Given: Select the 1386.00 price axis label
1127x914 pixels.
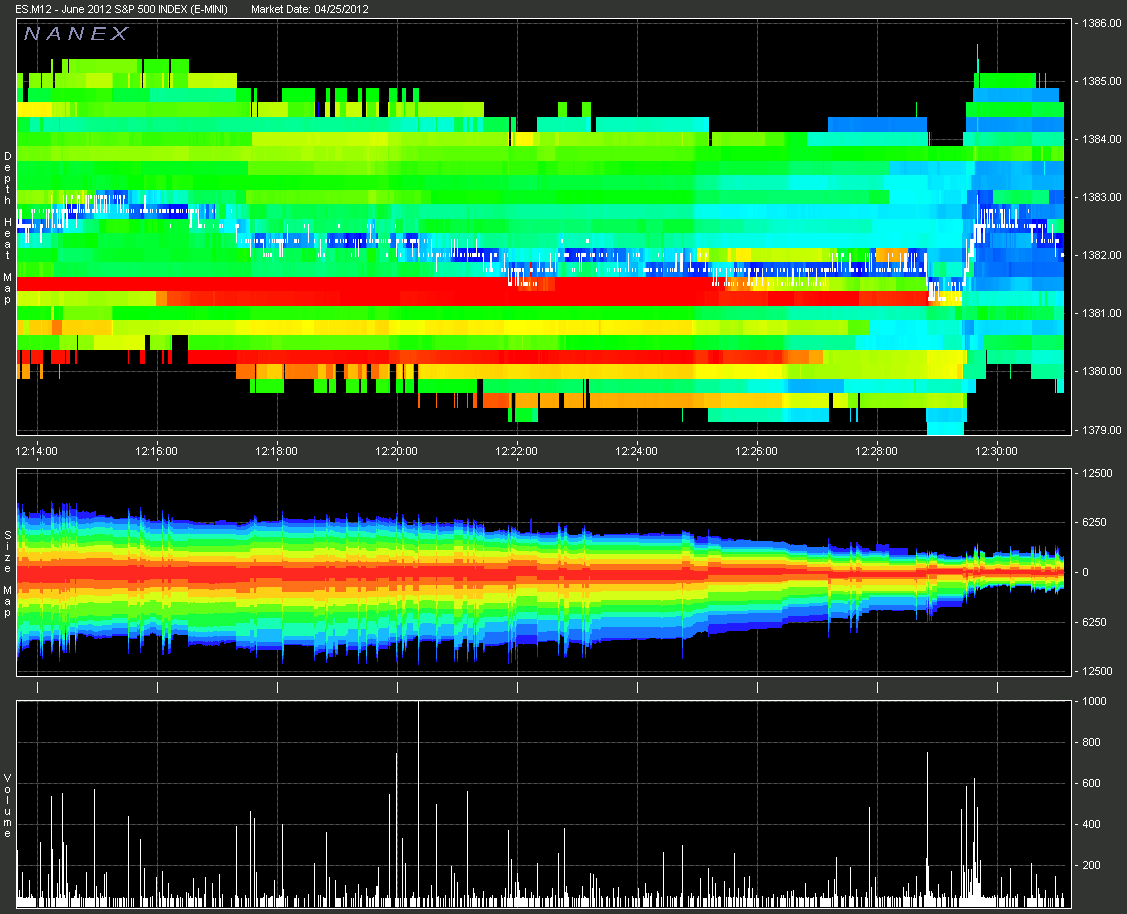Looking at the screenshot, I should coord(1102,23).
